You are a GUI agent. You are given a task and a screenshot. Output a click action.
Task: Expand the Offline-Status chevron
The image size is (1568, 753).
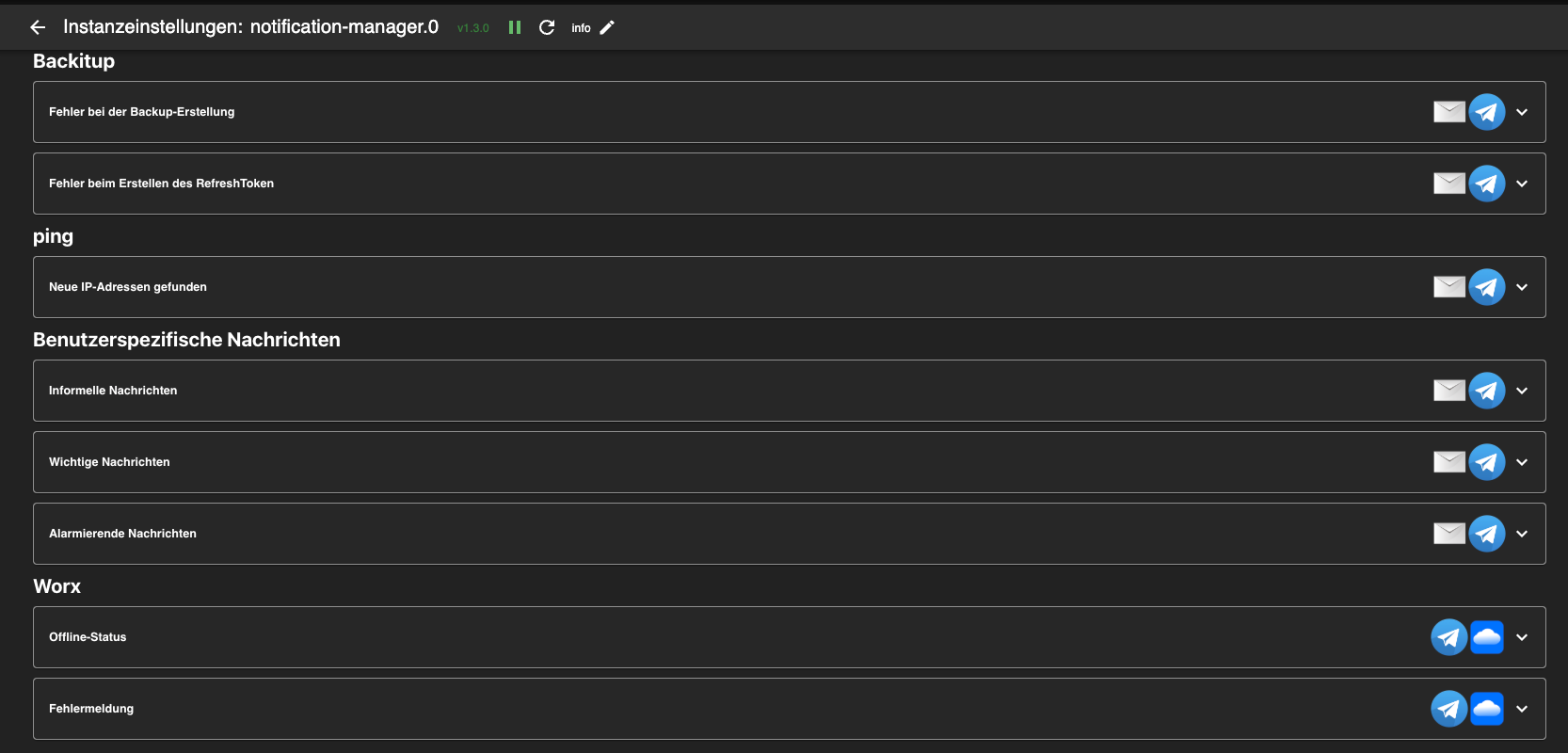click(1522, 637)
